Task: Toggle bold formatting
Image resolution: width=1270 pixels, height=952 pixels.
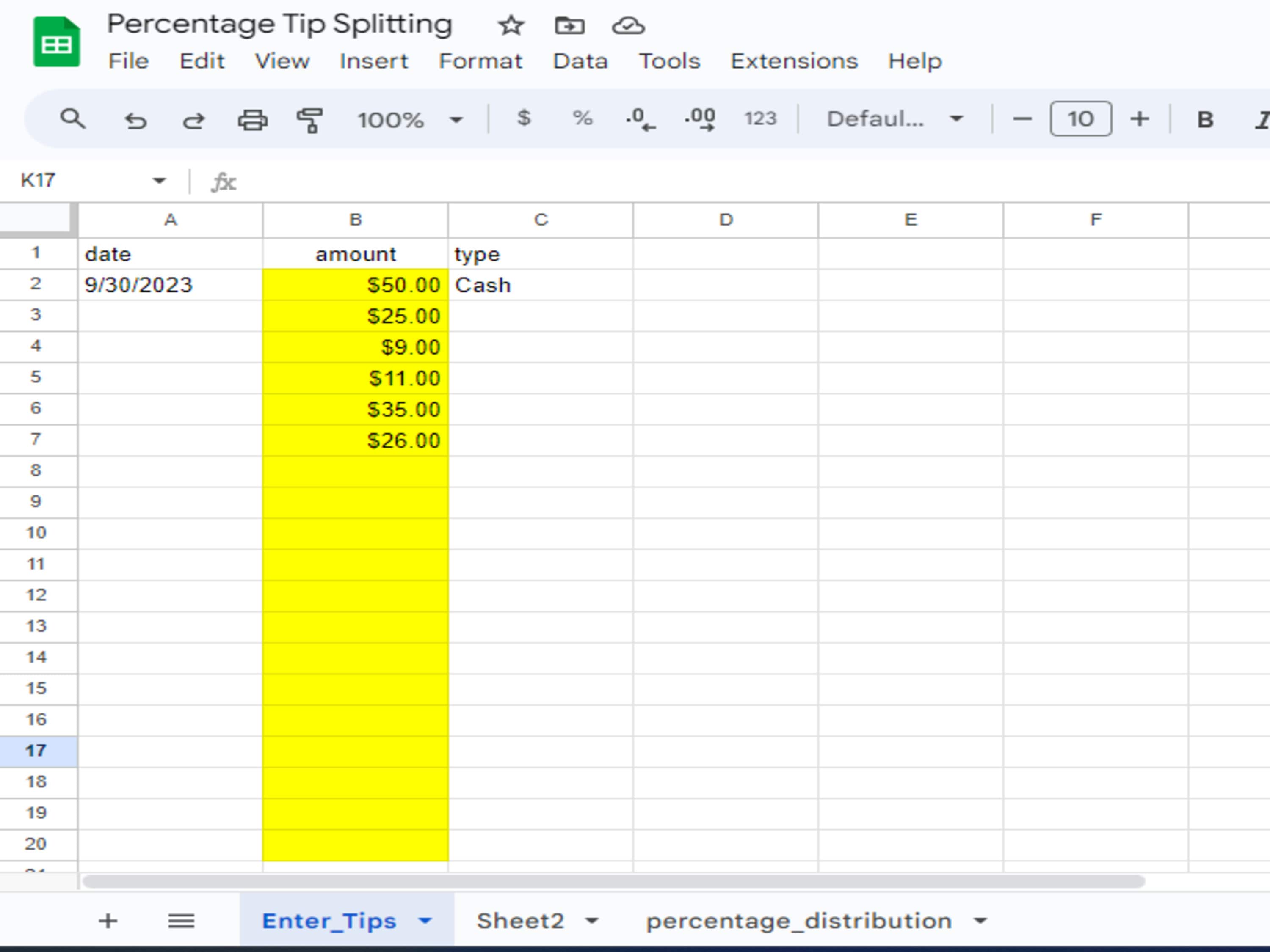Action: coord(1204,119)
